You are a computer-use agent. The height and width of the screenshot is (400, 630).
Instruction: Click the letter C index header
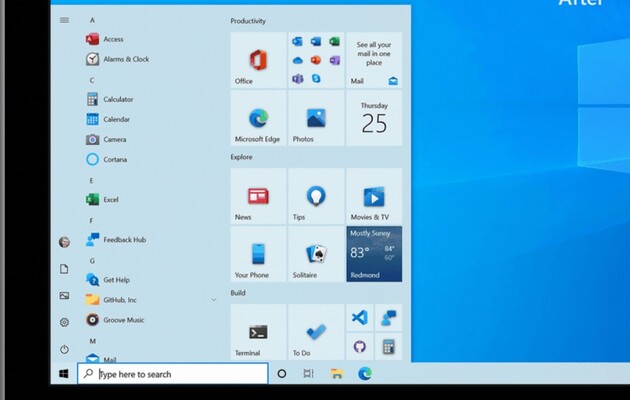92,80
